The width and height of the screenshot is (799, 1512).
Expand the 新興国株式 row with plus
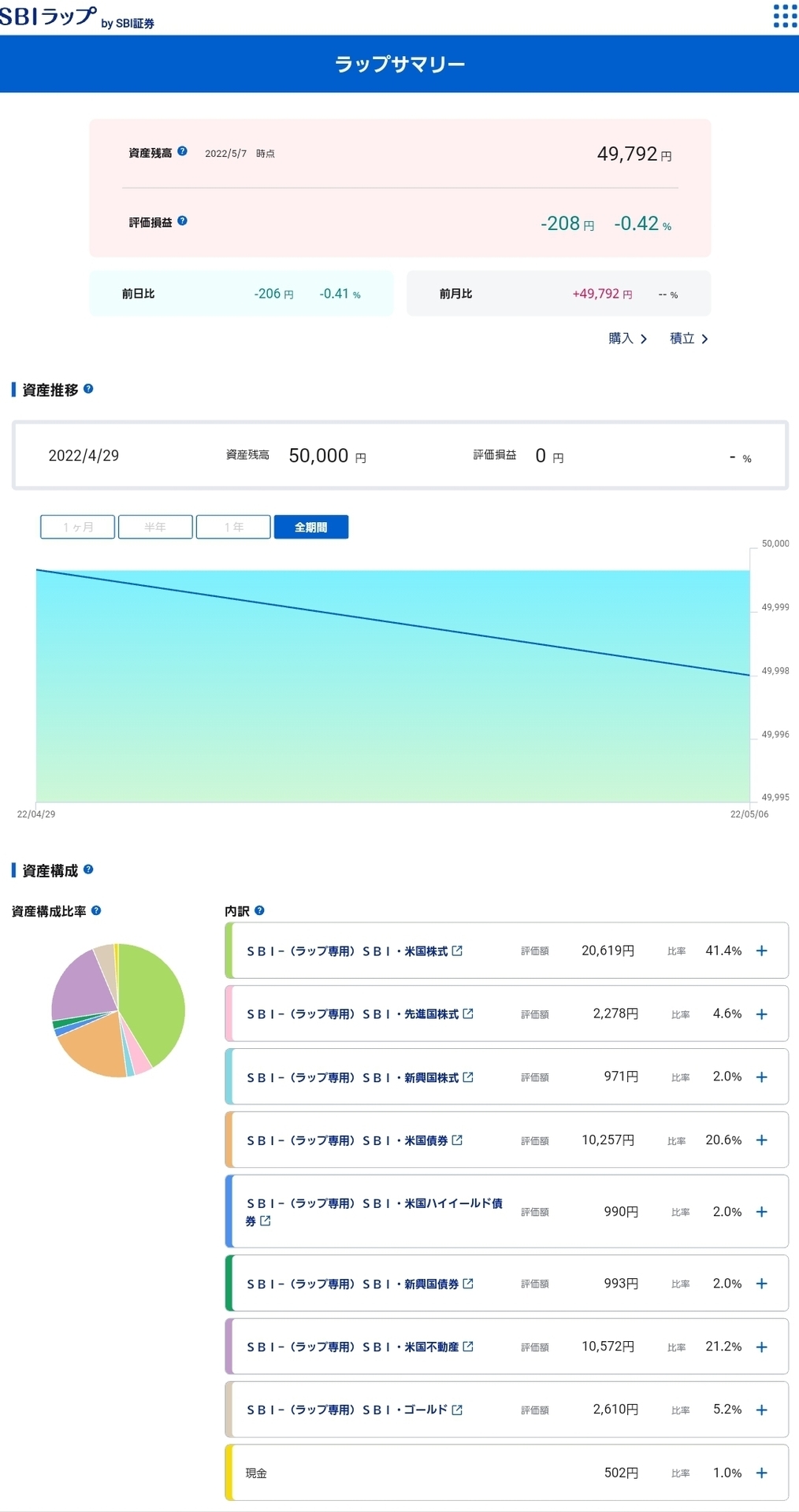click(x=762, y=1077)
